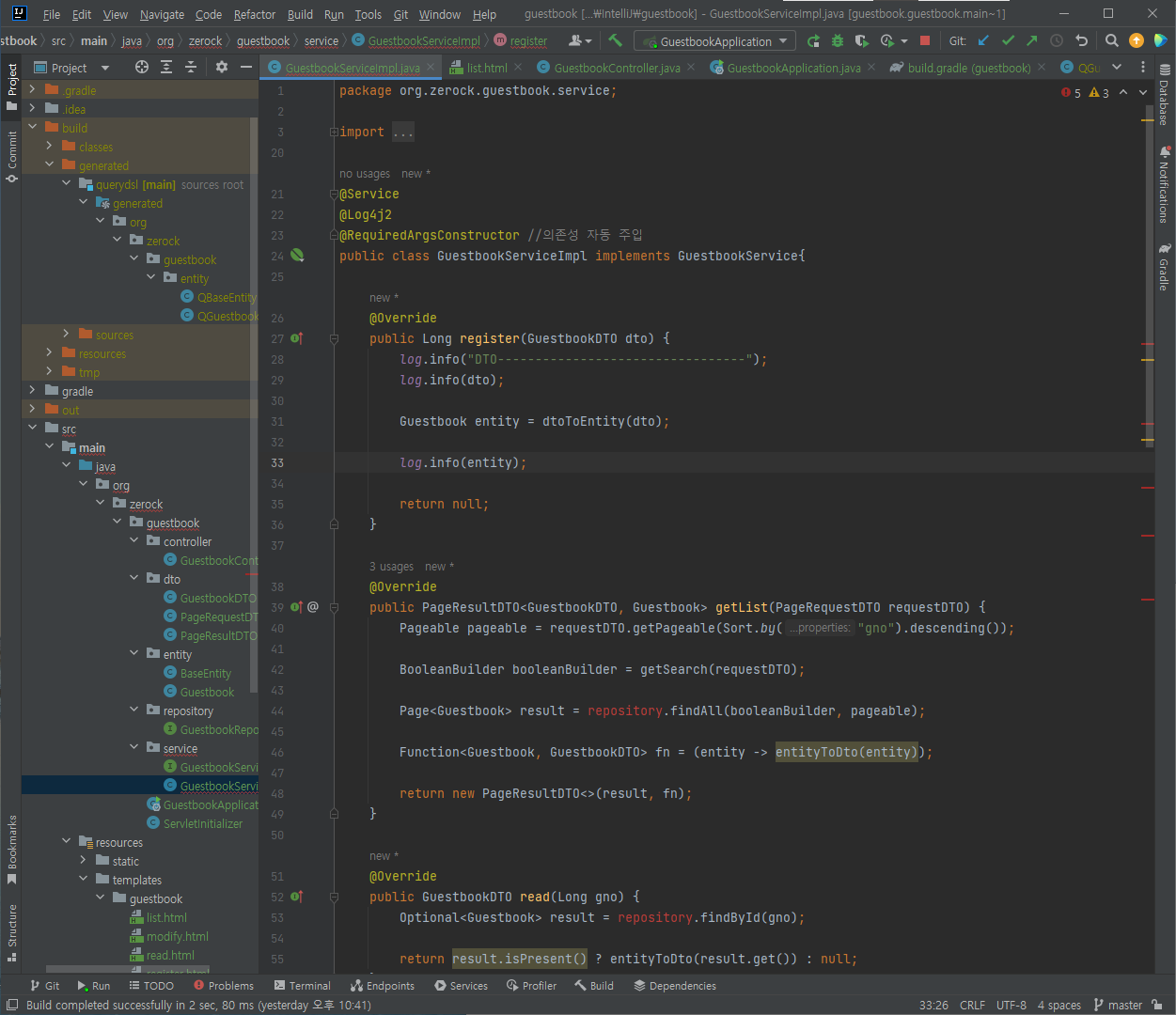Fold the read method at line 52
The image size is (1176, 1015).
click(x=334, y=898)
